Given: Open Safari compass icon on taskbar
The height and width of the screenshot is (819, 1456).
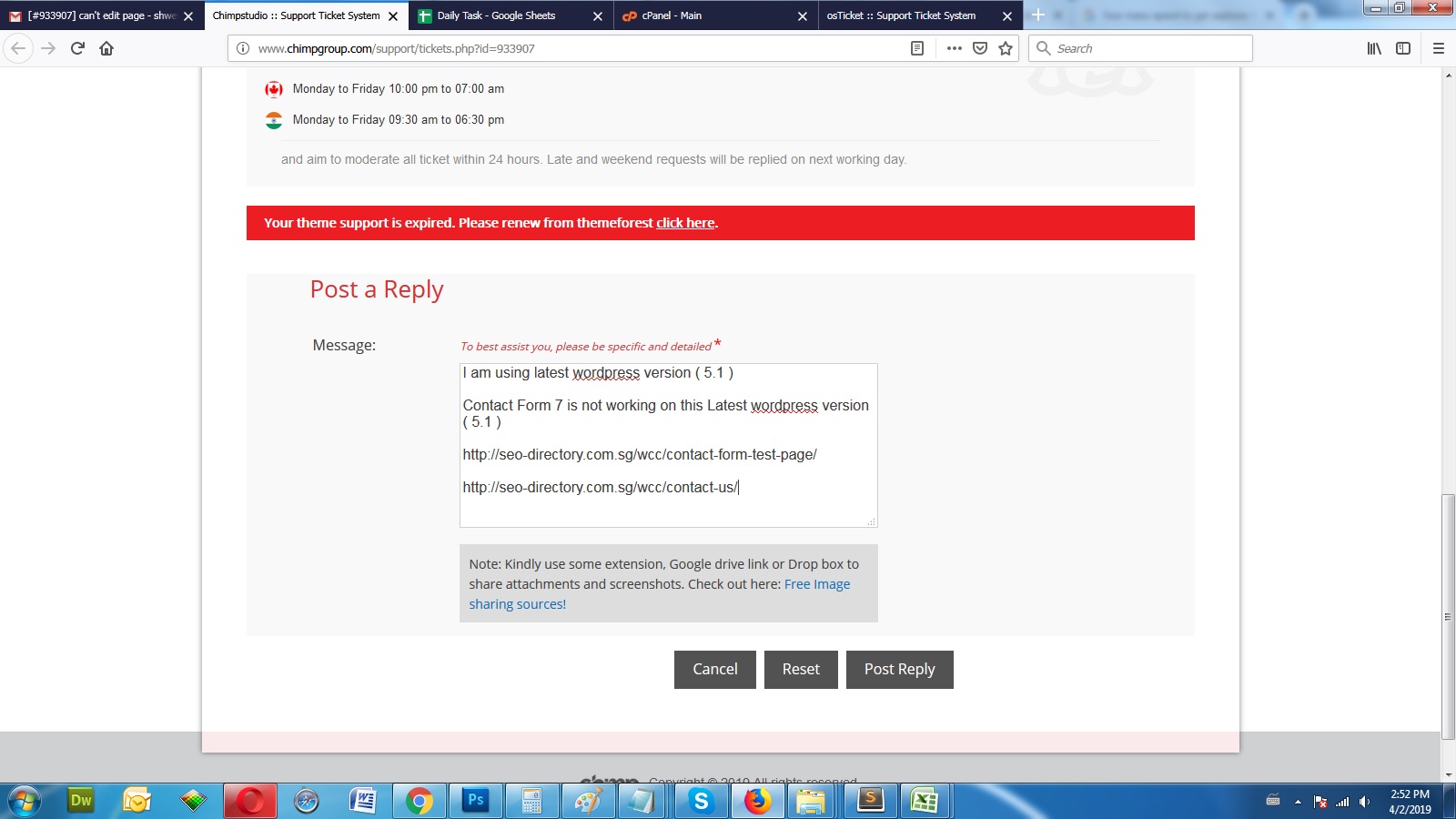Looking at the screenshot, I should pyautogui.click(x=307, y=801).
